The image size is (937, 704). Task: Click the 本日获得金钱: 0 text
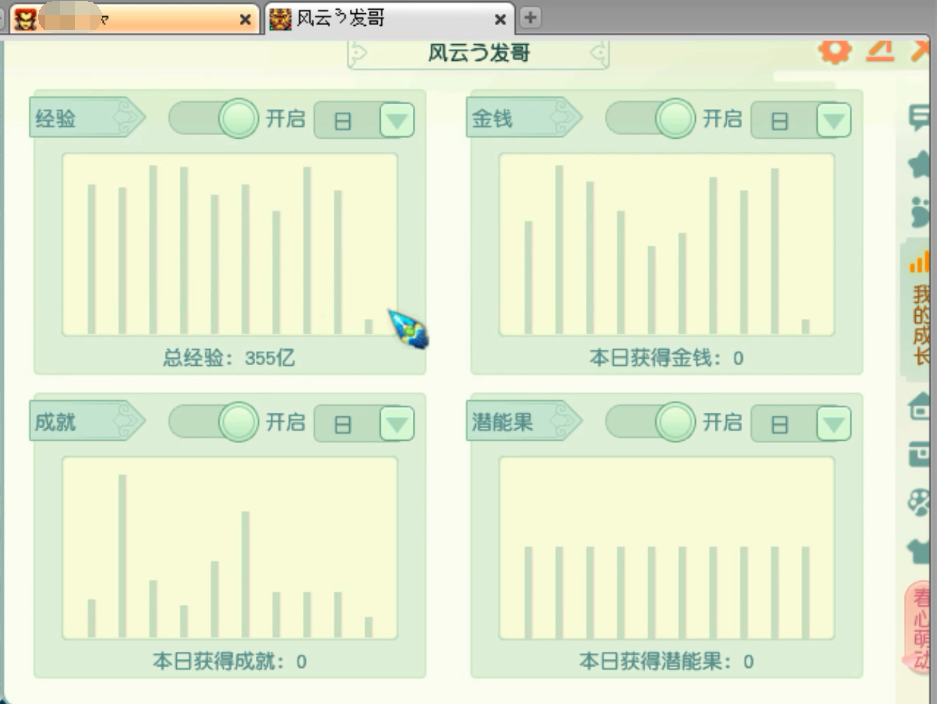point(666,358)
